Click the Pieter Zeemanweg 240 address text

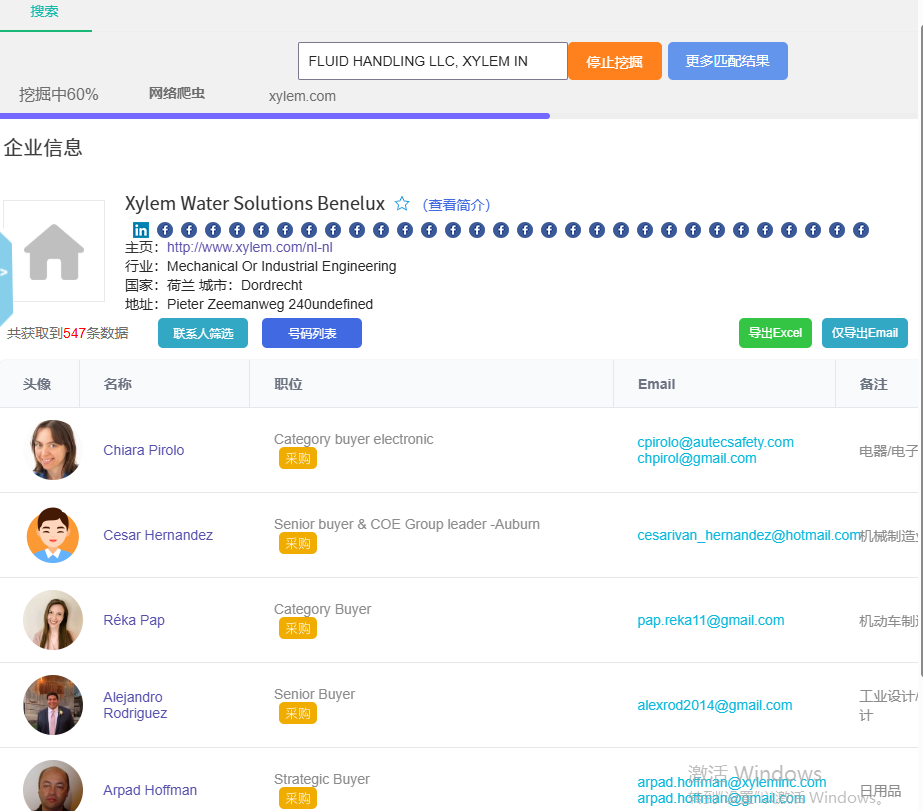(x=270, y=304)
